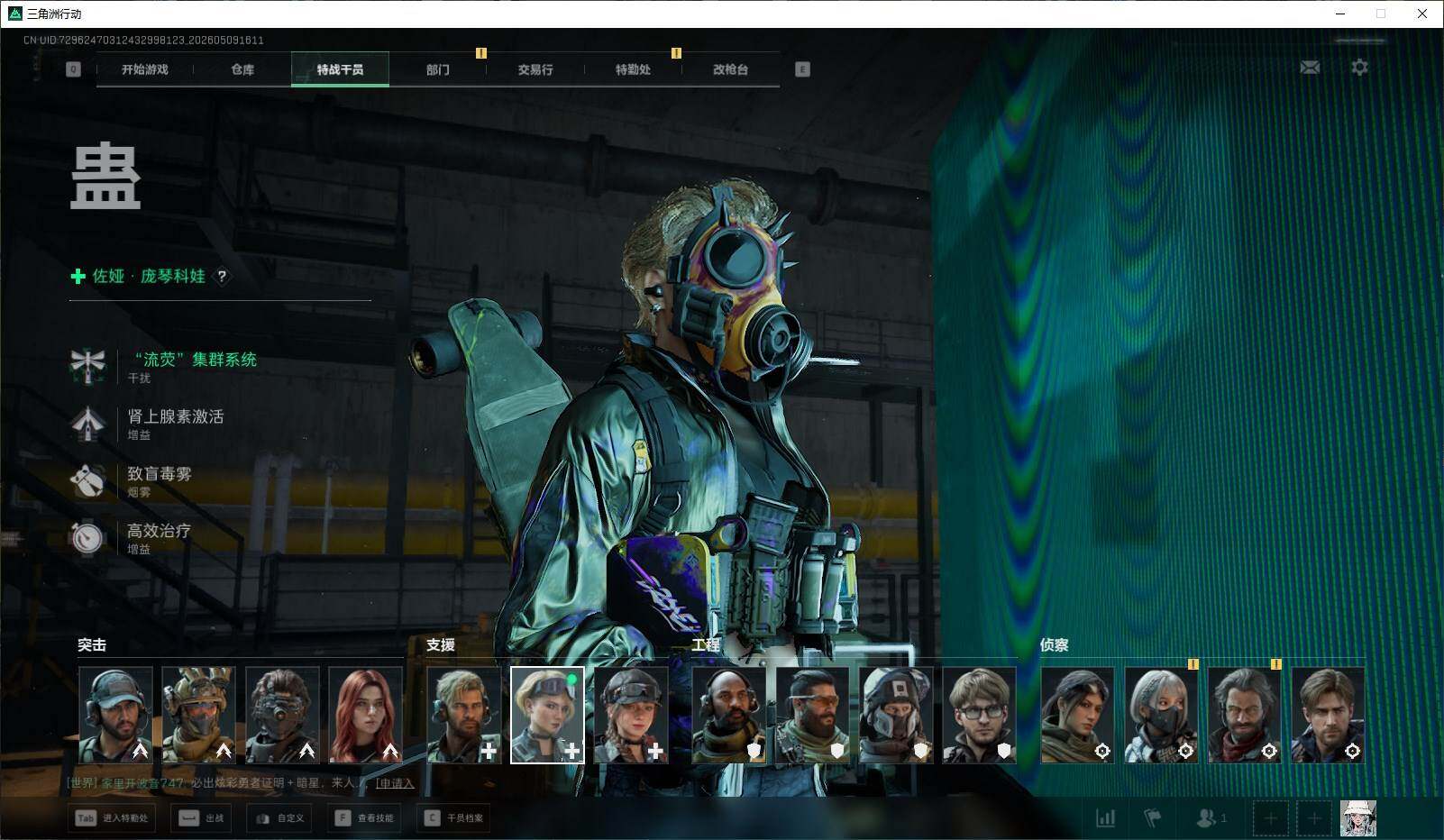The width and height of the screenshot is (1444, 840).
Task: Select 侦察 operator with red scarf
Action: tap(1244, 715)
